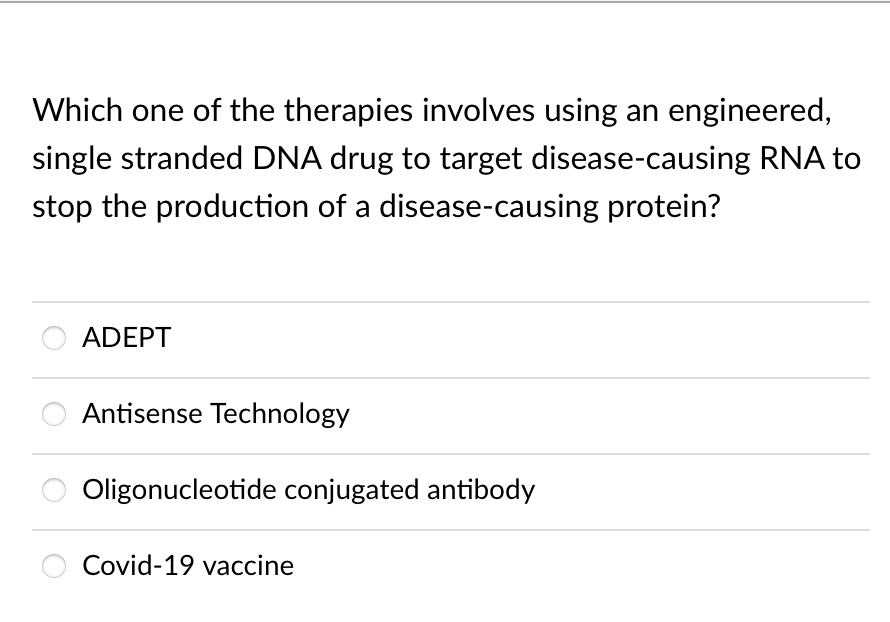890x622 pixels.
Task: Choose Oligonucleotide conjugated antibody radio button
Action: tap(54, 490)
